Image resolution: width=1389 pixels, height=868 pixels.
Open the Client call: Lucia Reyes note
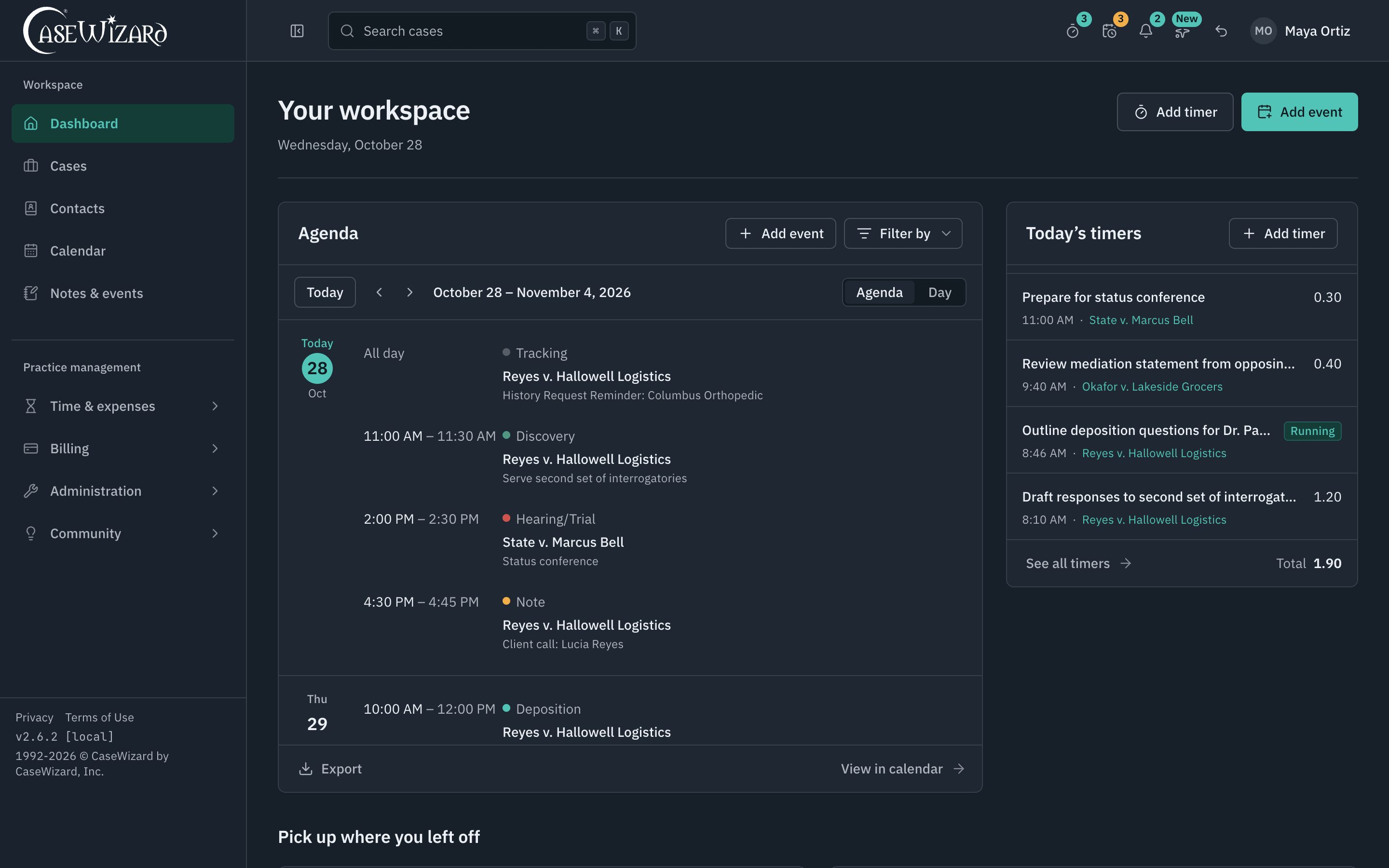[x=665, y=623]
